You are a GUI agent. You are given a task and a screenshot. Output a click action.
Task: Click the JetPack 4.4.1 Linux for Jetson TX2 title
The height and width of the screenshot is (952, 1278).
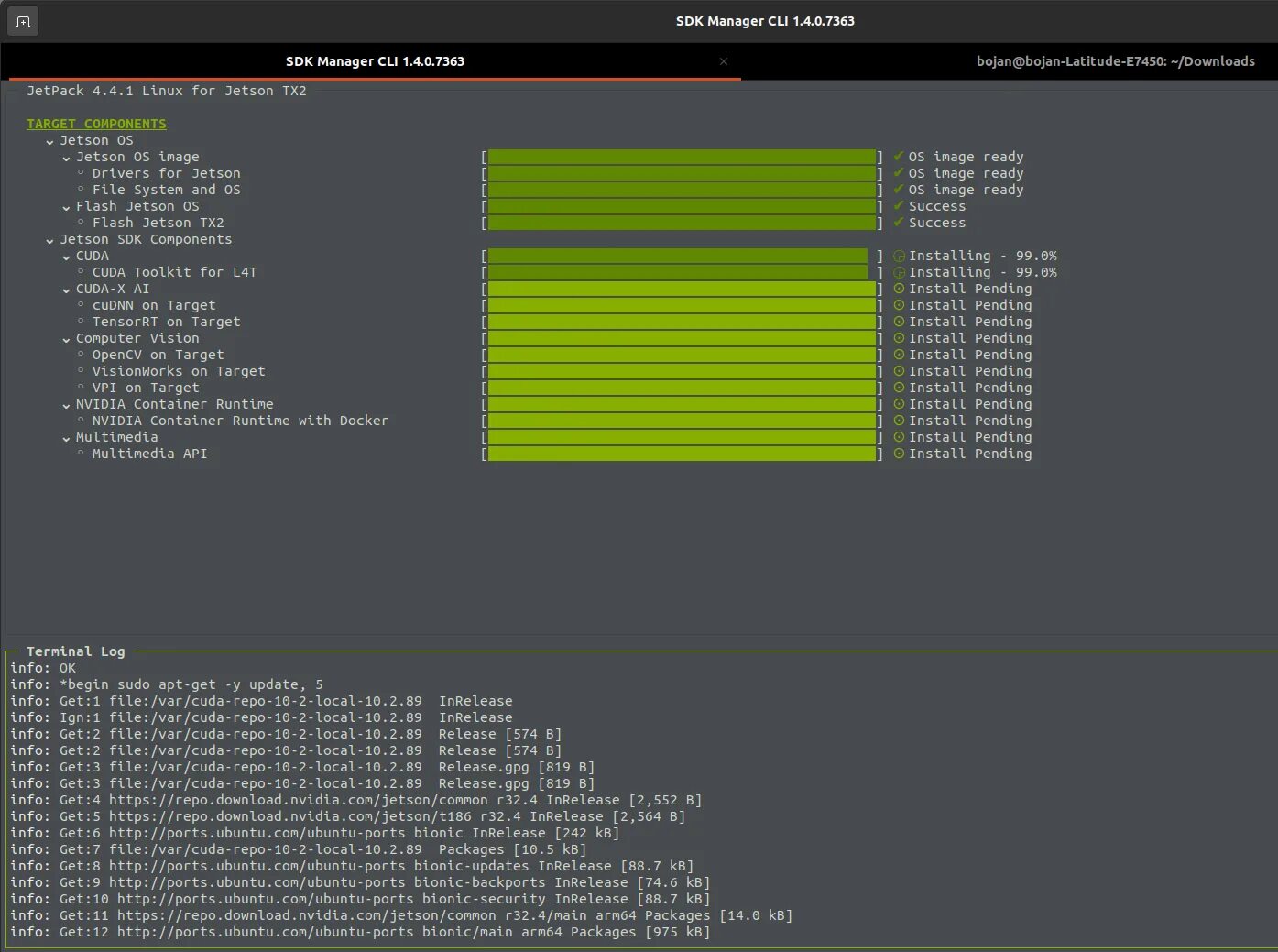click(x=167, y=91)
